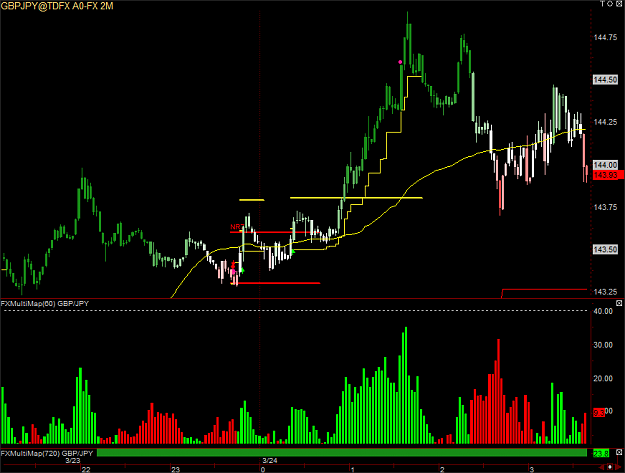
Task: Click the left red arrow on time axis
Action: [x=601, y=467]
